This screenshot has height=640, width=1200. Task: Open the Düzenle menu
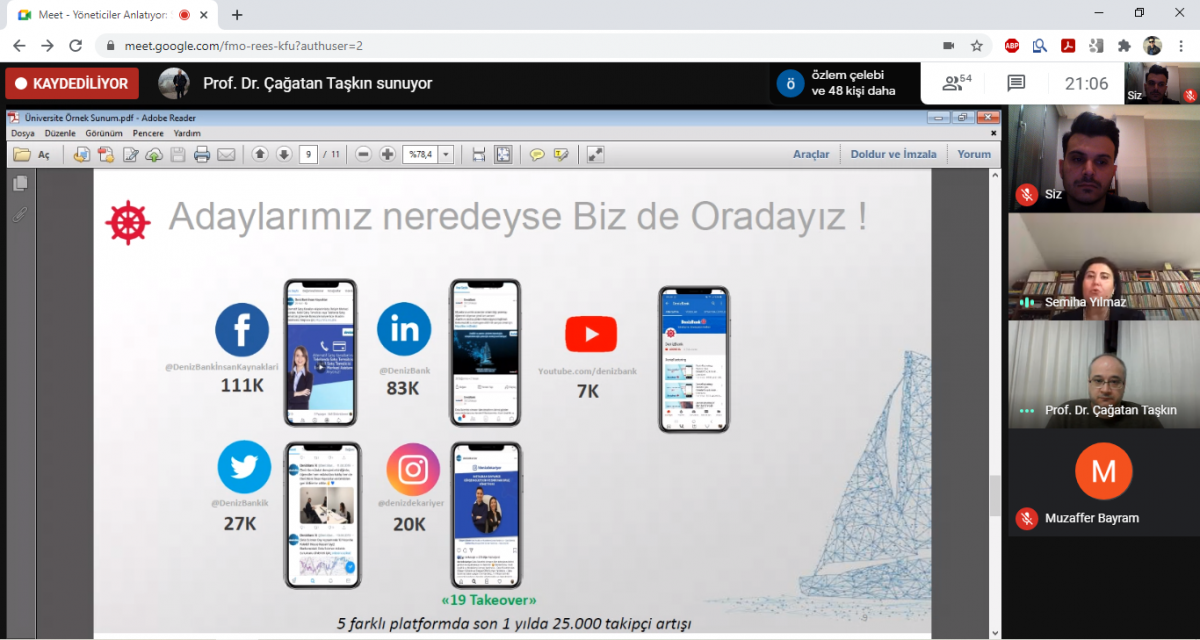[60, 133]
